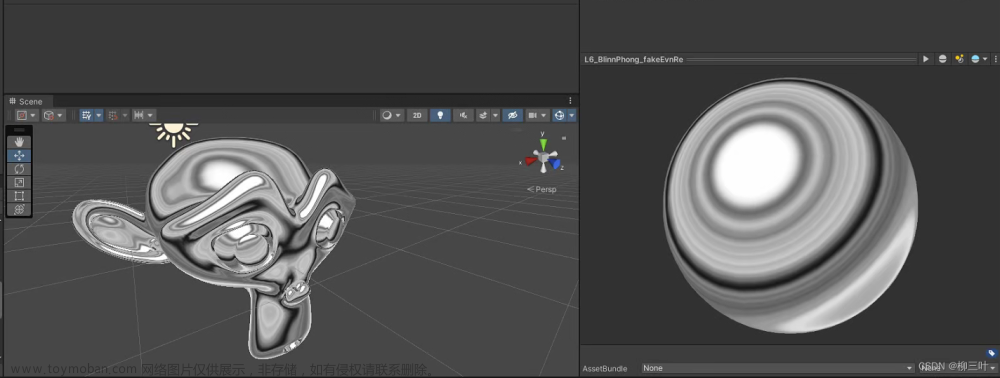
Task: Click the red X axis on gizmo
Action: (x=530, y=161)
